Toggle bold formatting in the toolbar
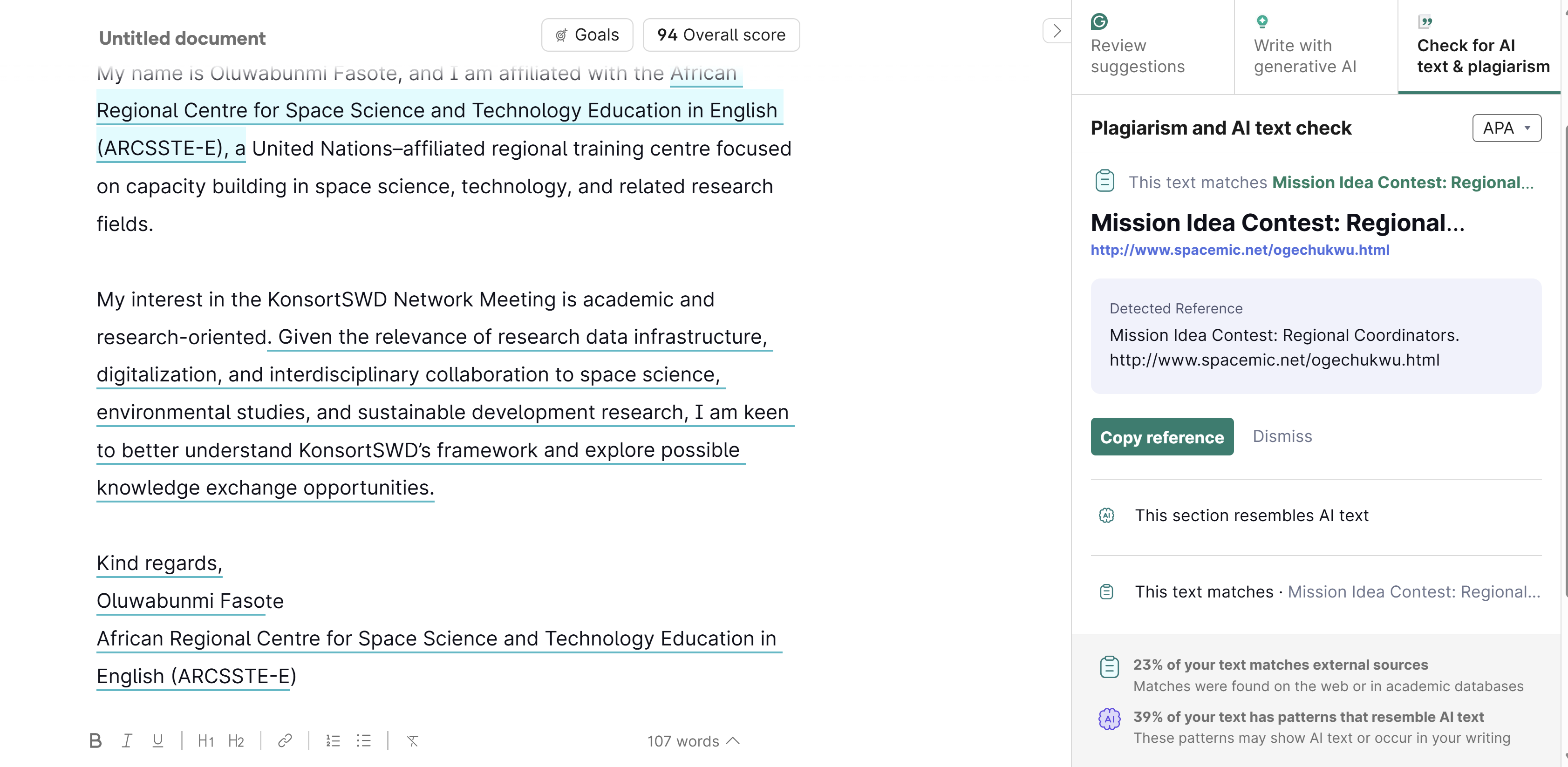Image resolution: width=1568 pixels, height=767 pixels. coord(95,741)
